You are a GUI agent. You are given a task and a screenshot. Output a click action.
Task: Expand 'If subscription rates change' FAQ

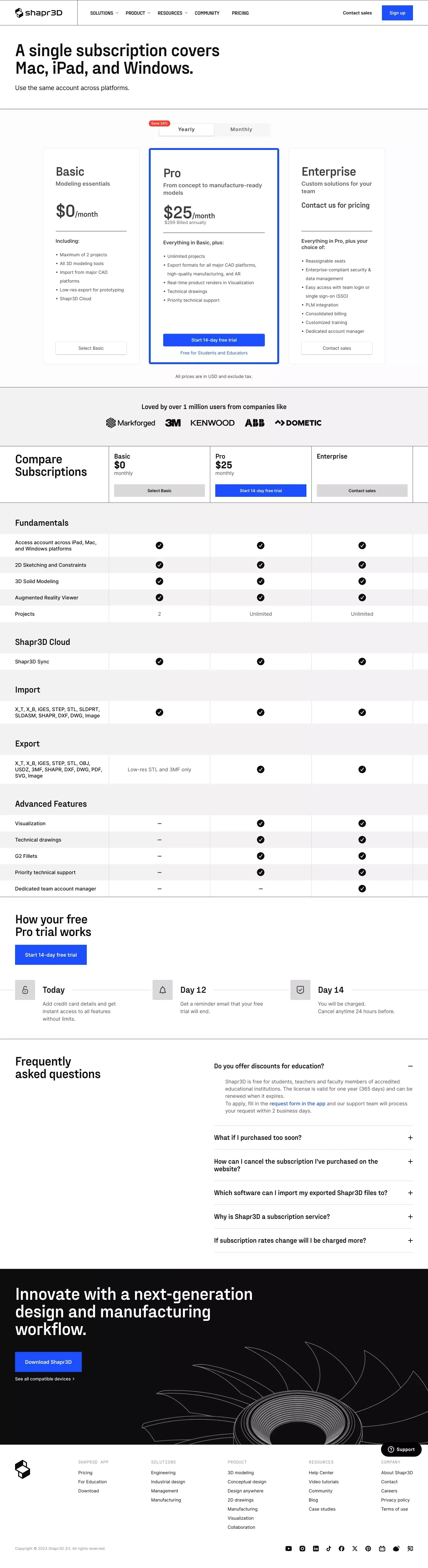(313, 1240)
